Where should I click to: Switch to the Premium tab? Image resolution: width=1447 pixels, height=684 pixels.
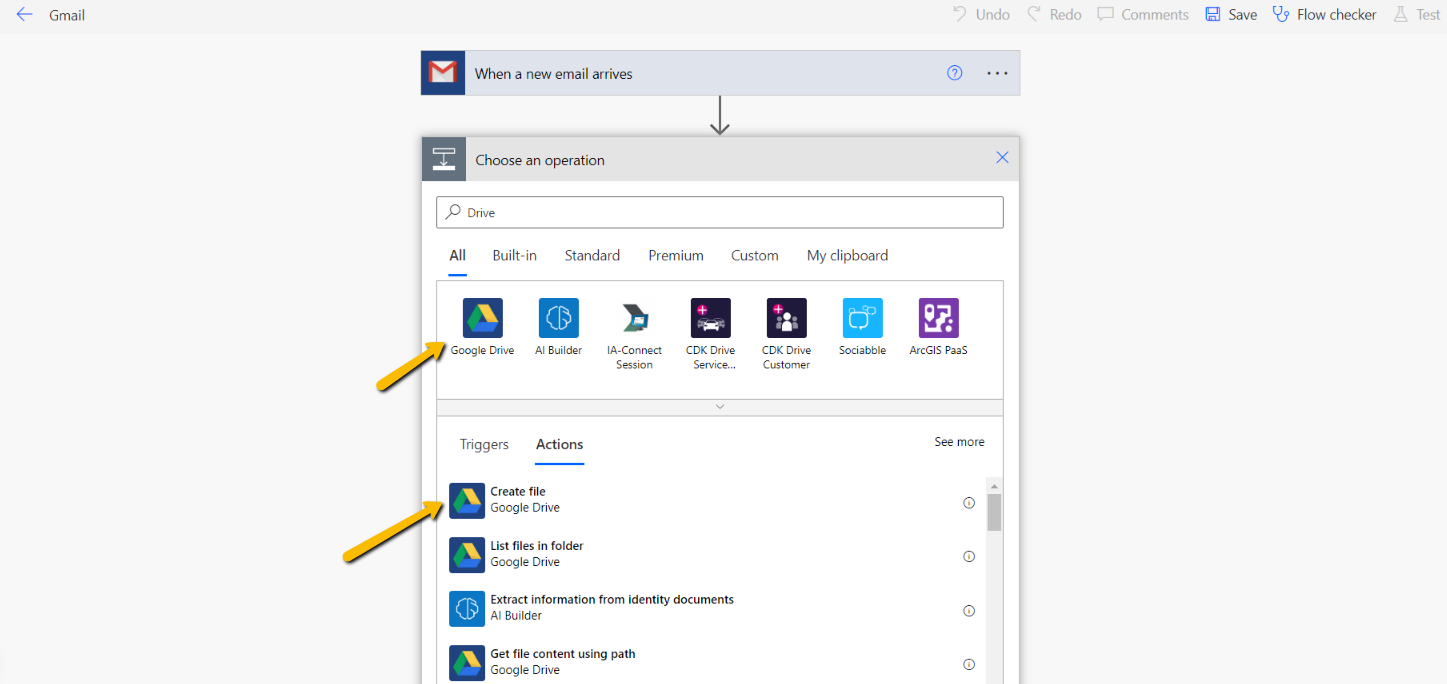[x=676, y=256]
